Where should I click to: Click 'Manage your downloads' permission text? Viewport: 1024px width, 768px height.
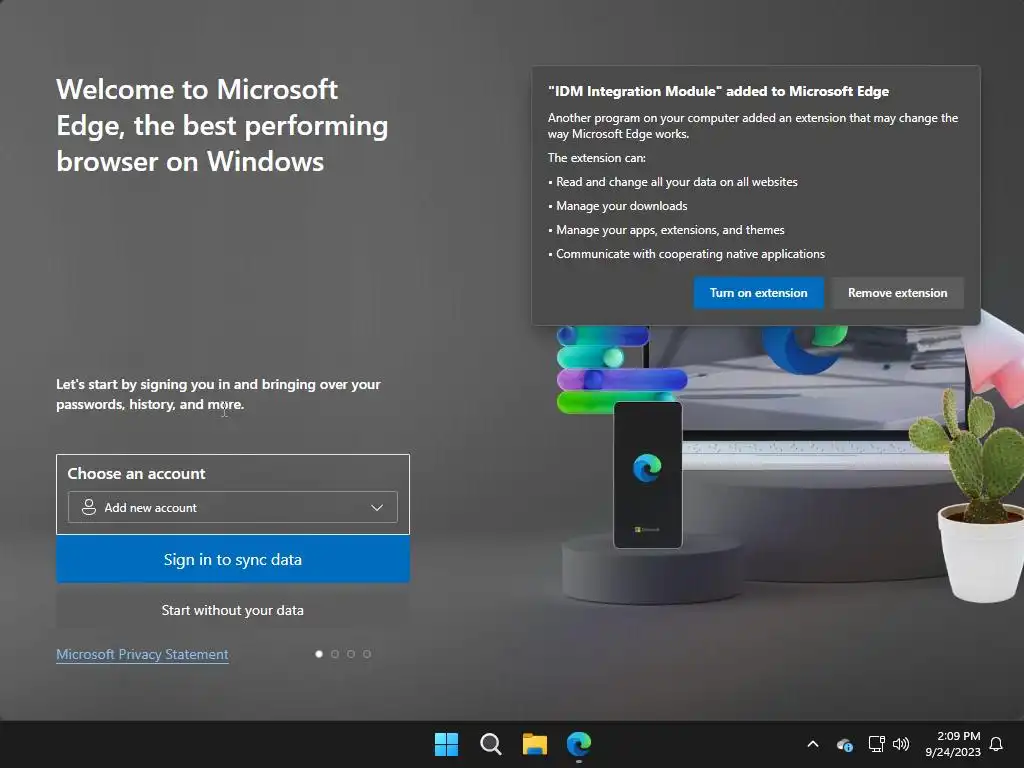point(622,206)
